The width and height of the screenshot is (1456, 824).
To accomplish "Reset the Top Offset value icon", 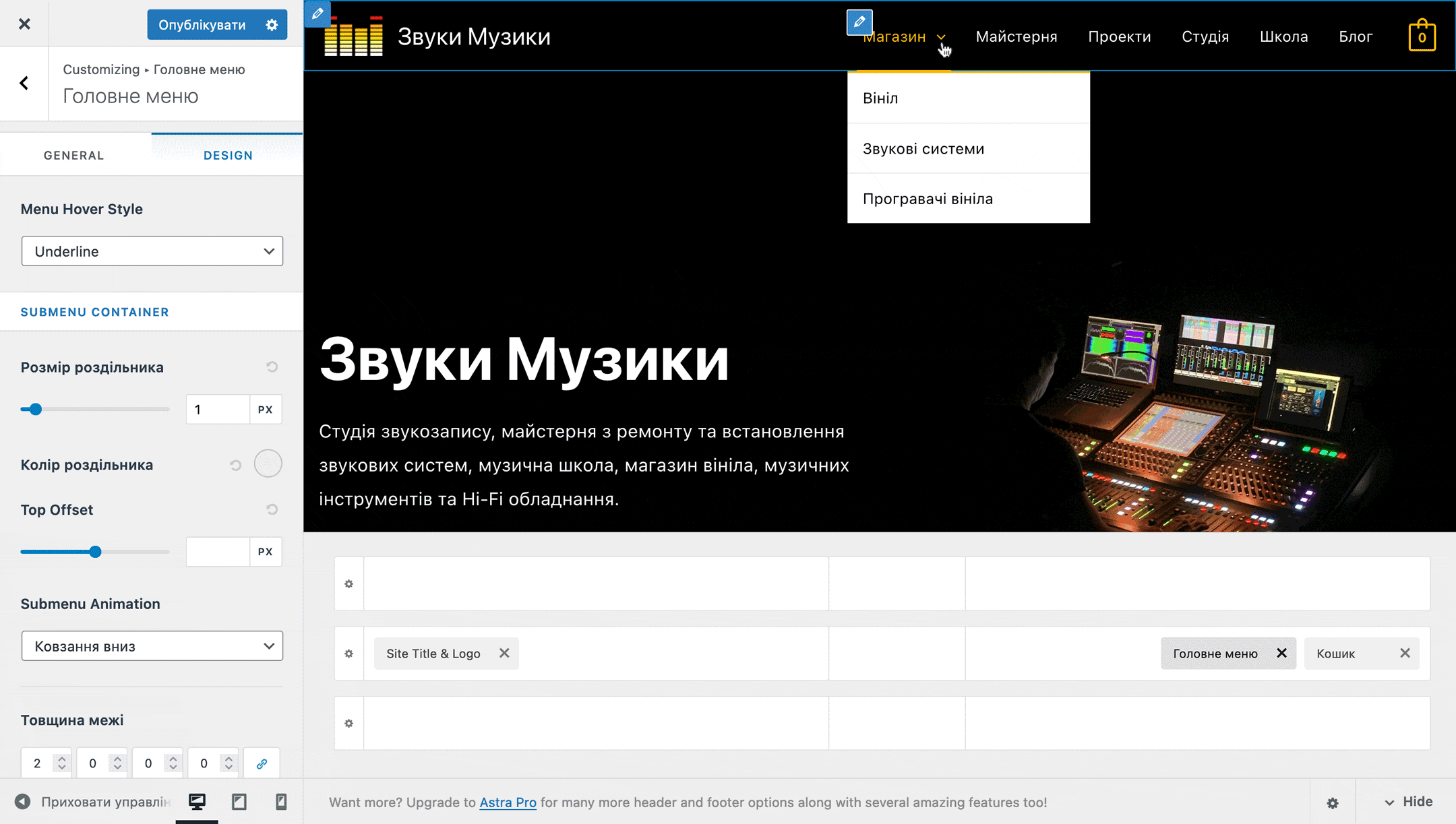I will click(272, 509).
